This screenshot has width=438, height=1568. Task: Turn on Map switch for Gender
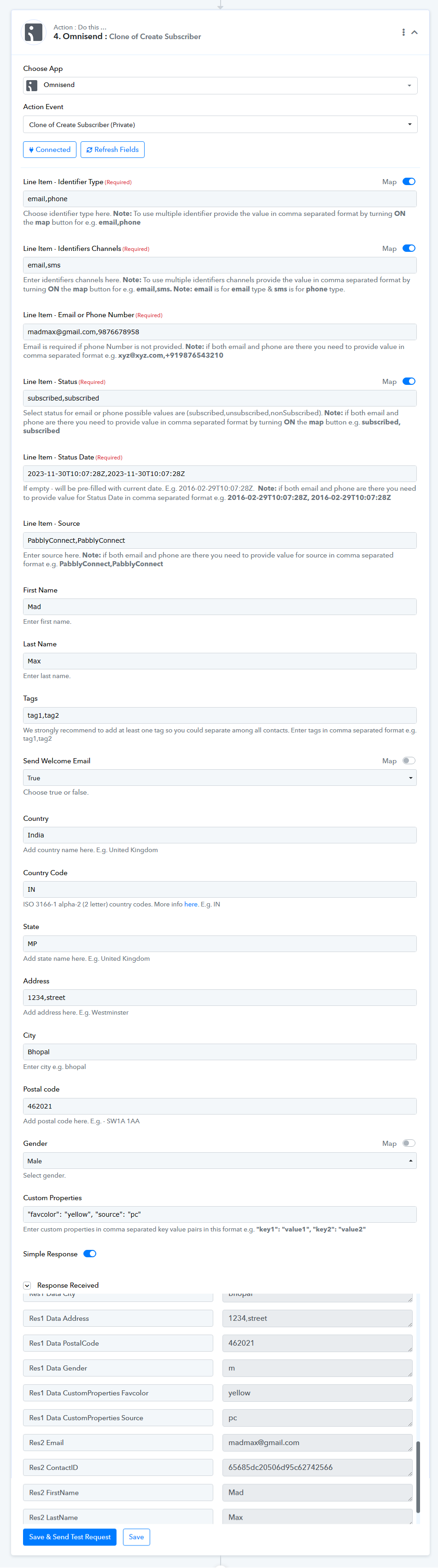point(409,1144)
